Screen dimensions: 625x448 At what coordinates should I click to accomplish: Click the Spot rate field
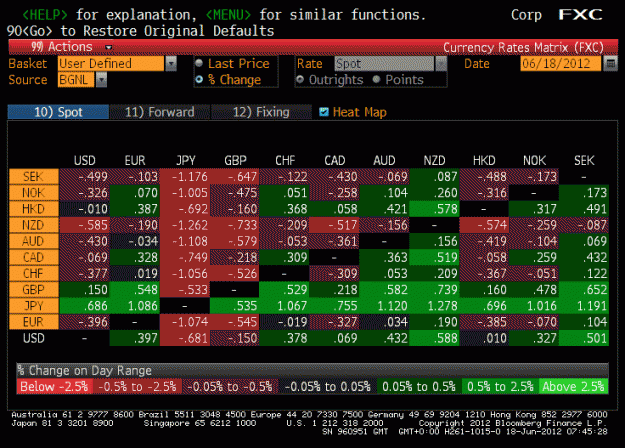[384, 63]
